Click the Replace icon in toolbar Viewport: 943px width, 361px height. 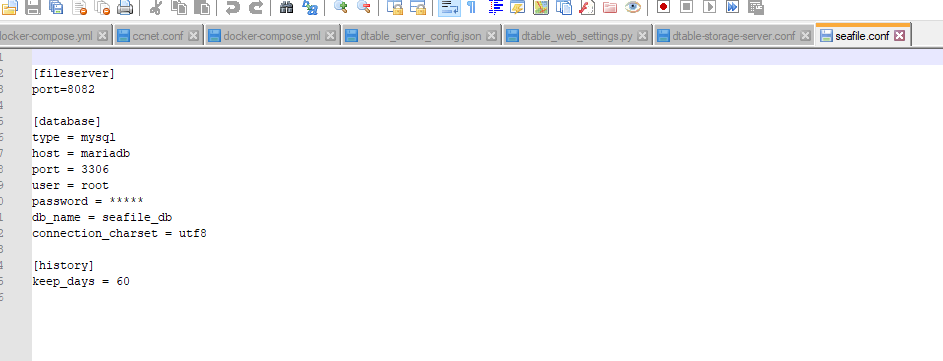[310, 7]
